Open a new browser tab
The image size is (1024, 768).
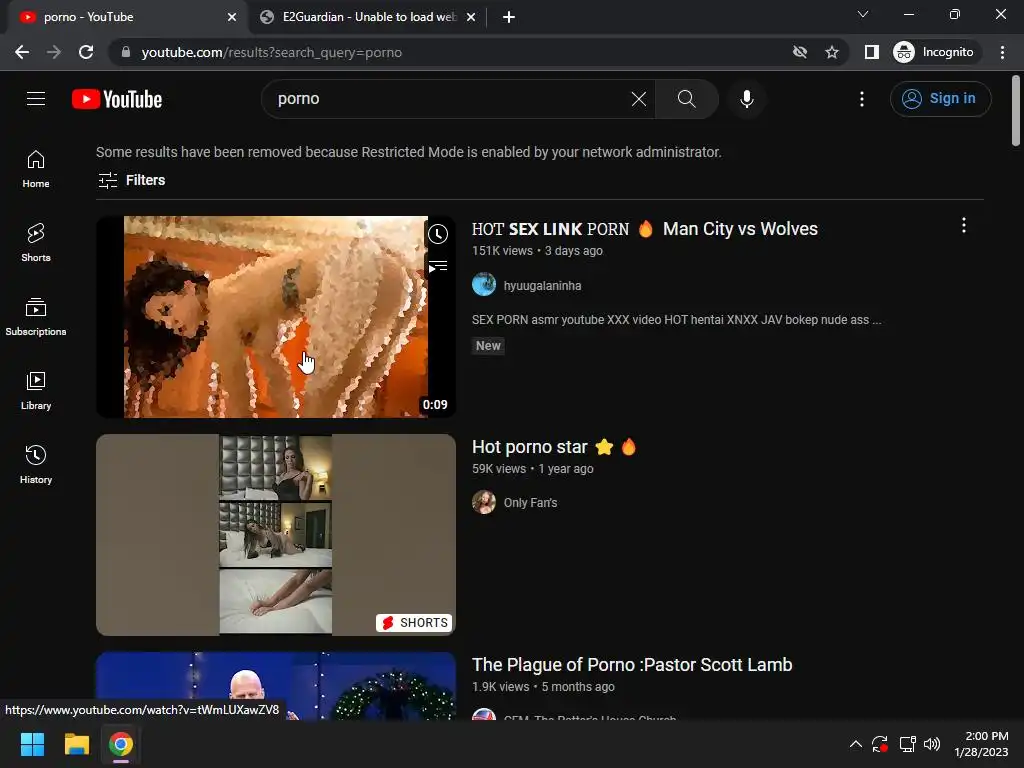[x=509, y=17]
